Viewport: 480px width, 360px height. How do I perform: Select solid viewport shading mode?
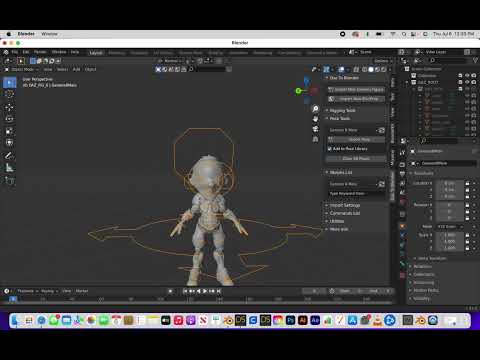point(371,69)
